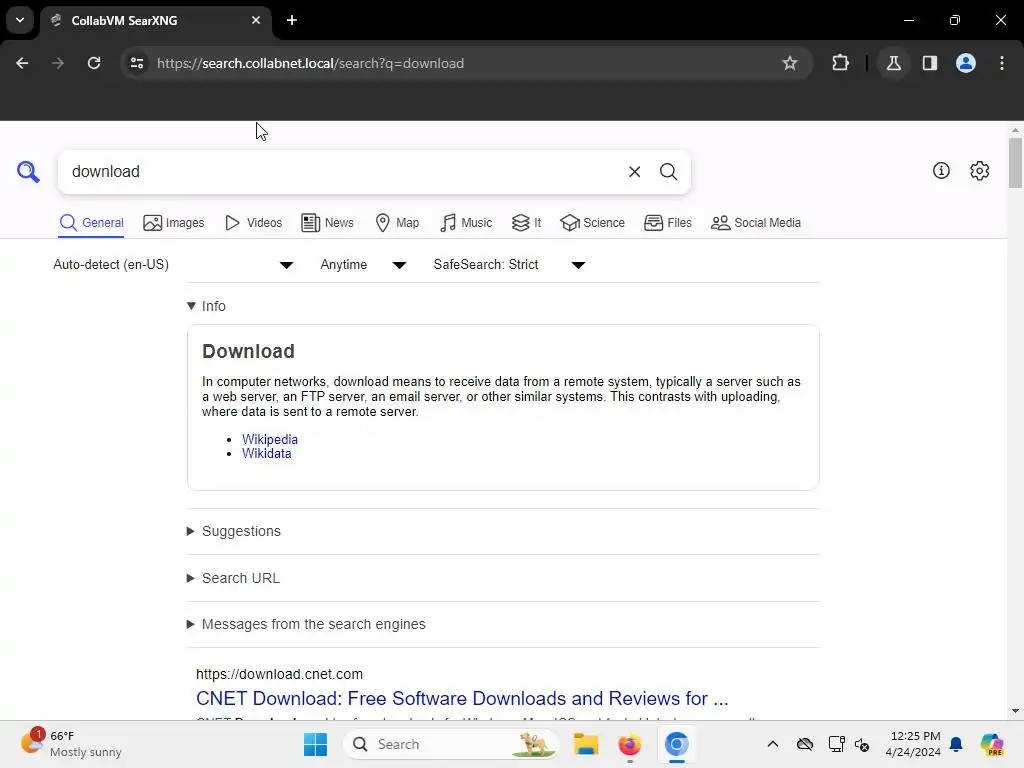Click the SearXNG magnifier logo
This screenshot has width=1024, height=768.
pos(28,172)
